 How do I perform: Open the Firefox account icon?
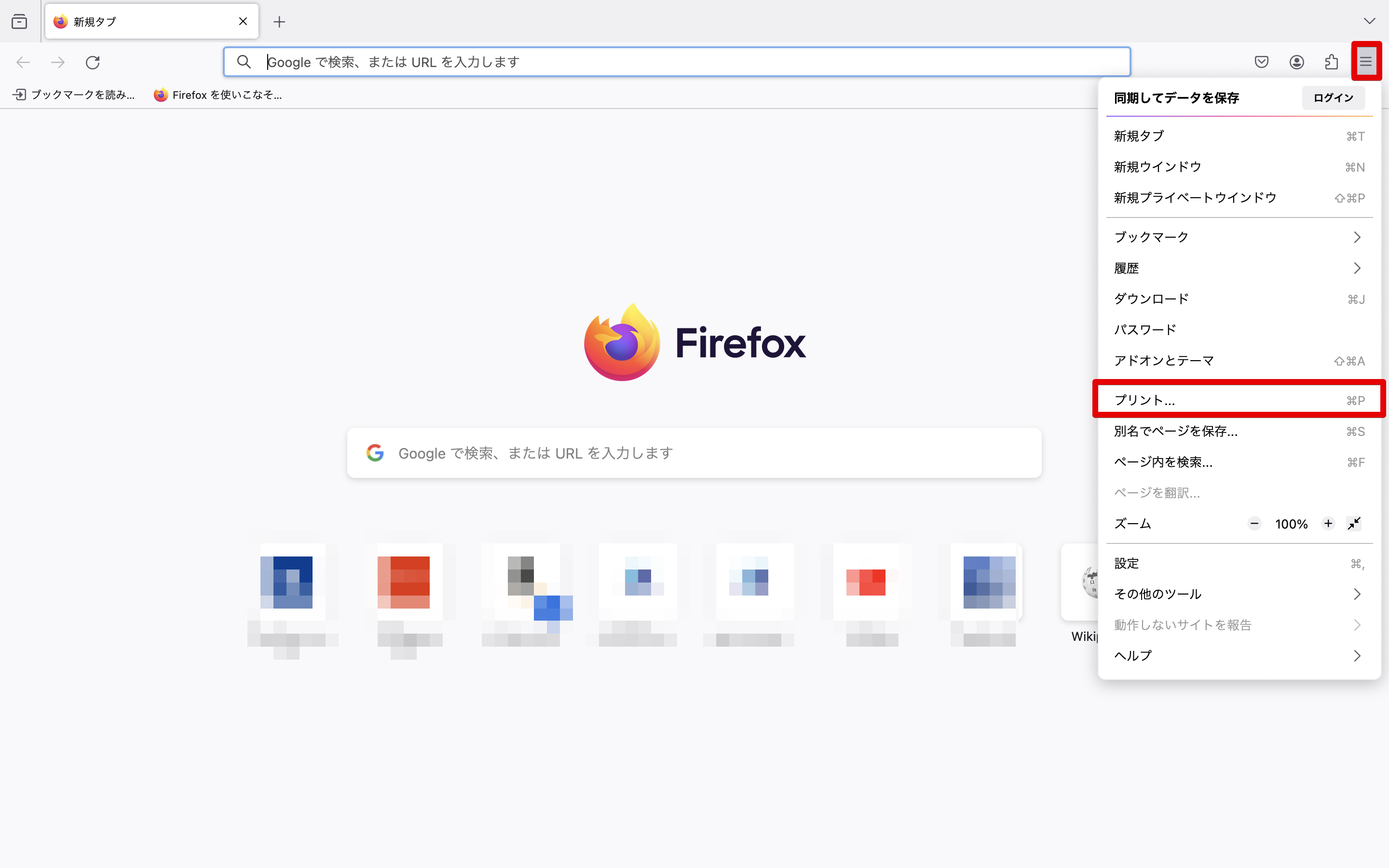(1296, 62)
